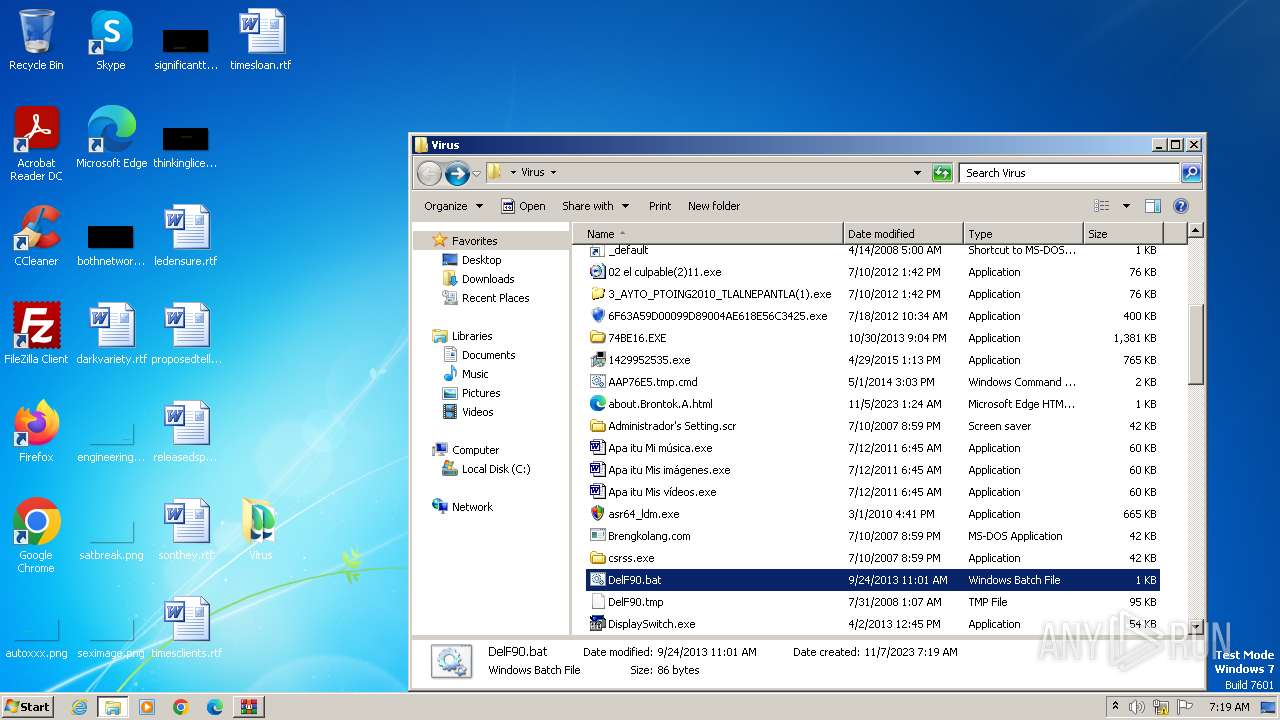Screen dimensions: 1280x720
Task: Launch Acrobat Reader DC shortcut
Action: pyautogui.click(x=36, y=144)
